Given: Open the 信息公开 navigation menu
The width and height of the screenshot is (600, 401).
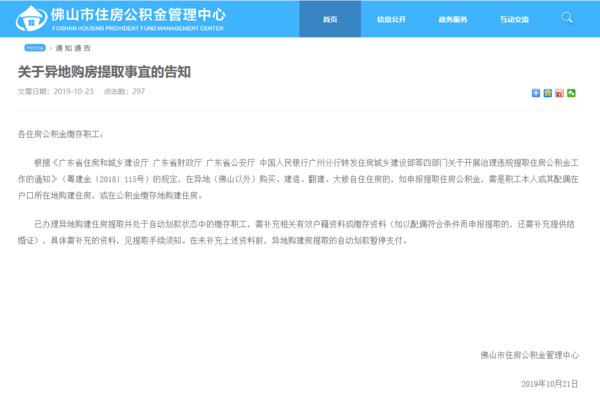Looking at the screenshot, I should pyautogui.click(x=391, y=19).
